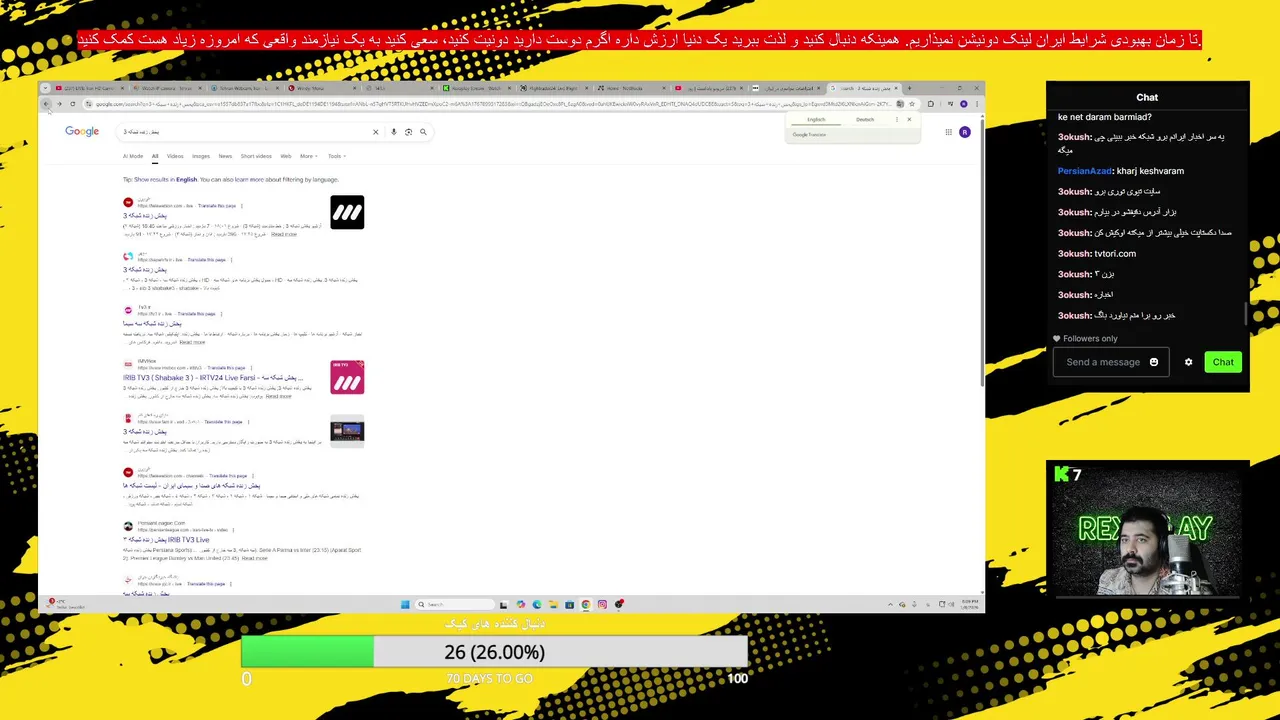This screenshot has height=720, width=1280.
Task: Expand the More search filters dropdown
Action: (x=309, y=156)
